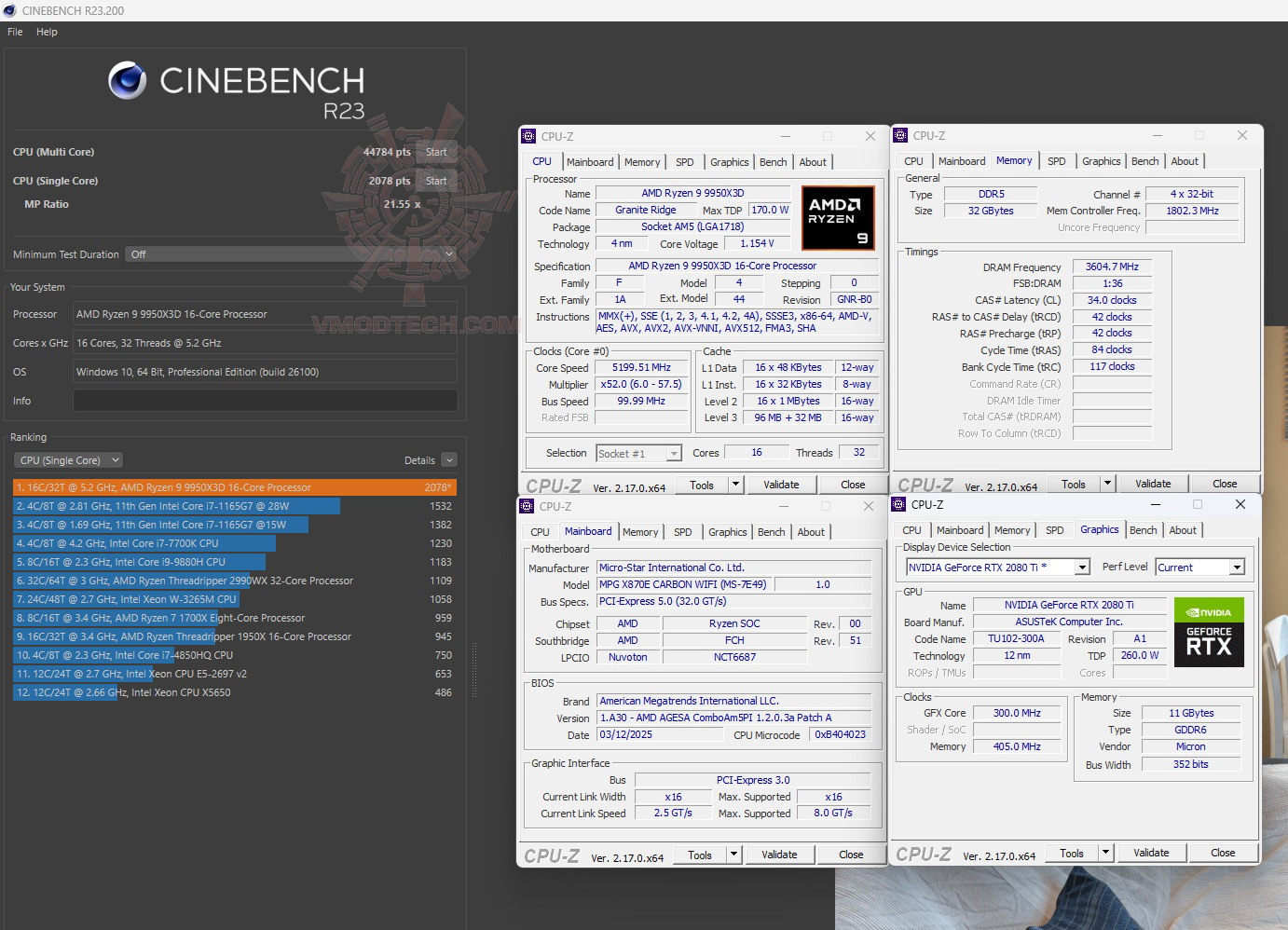Screen dimensions: 1288x930
Task: Click Validate in the CPU-Z window showing the Memory tab
Action: click(1153, 484)
